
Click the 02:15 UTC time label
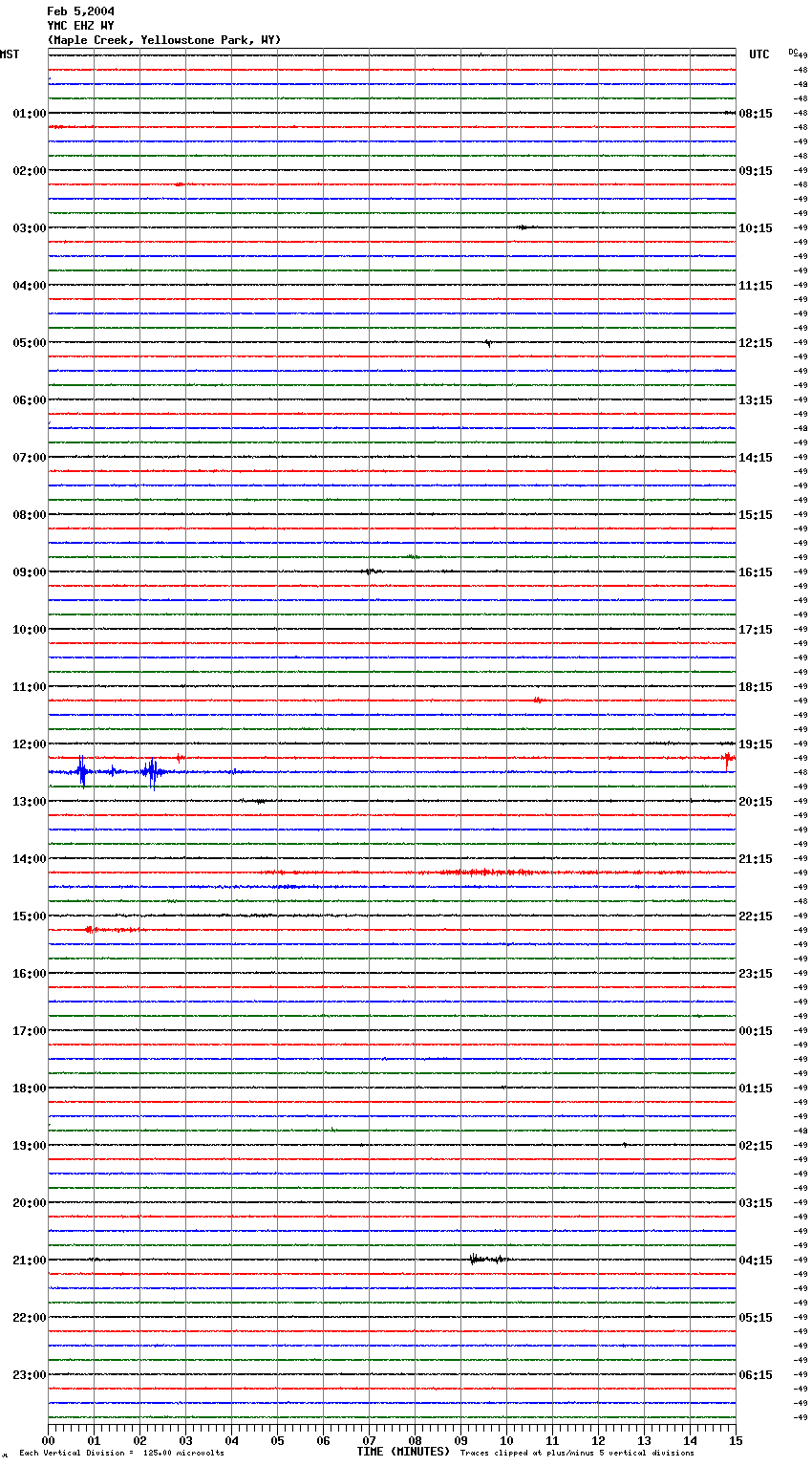point(756,1146)
